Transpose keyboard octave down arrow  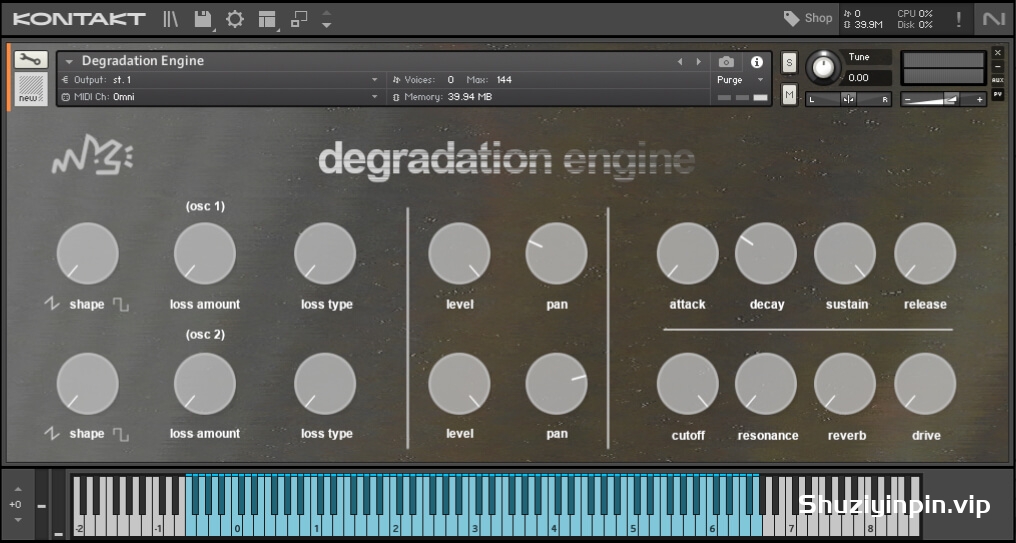pyautogui.click(x=17, y=519)
